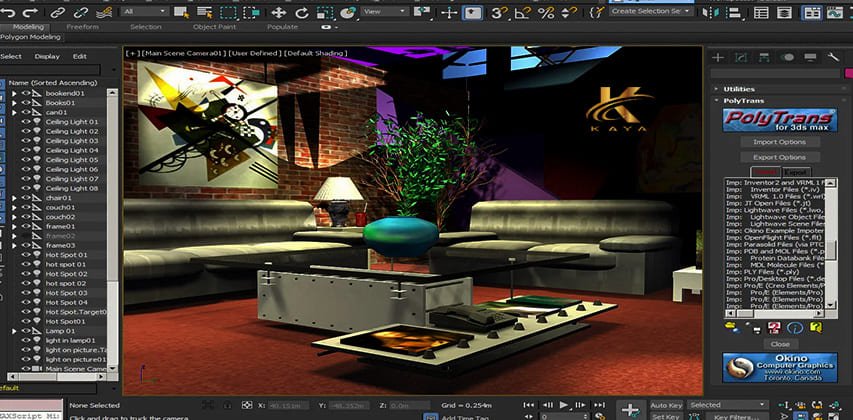Viewport: 853px width, 420px height.
Task: Switch to the Export tab in PolyTrans
Action: tap(796, 172)
